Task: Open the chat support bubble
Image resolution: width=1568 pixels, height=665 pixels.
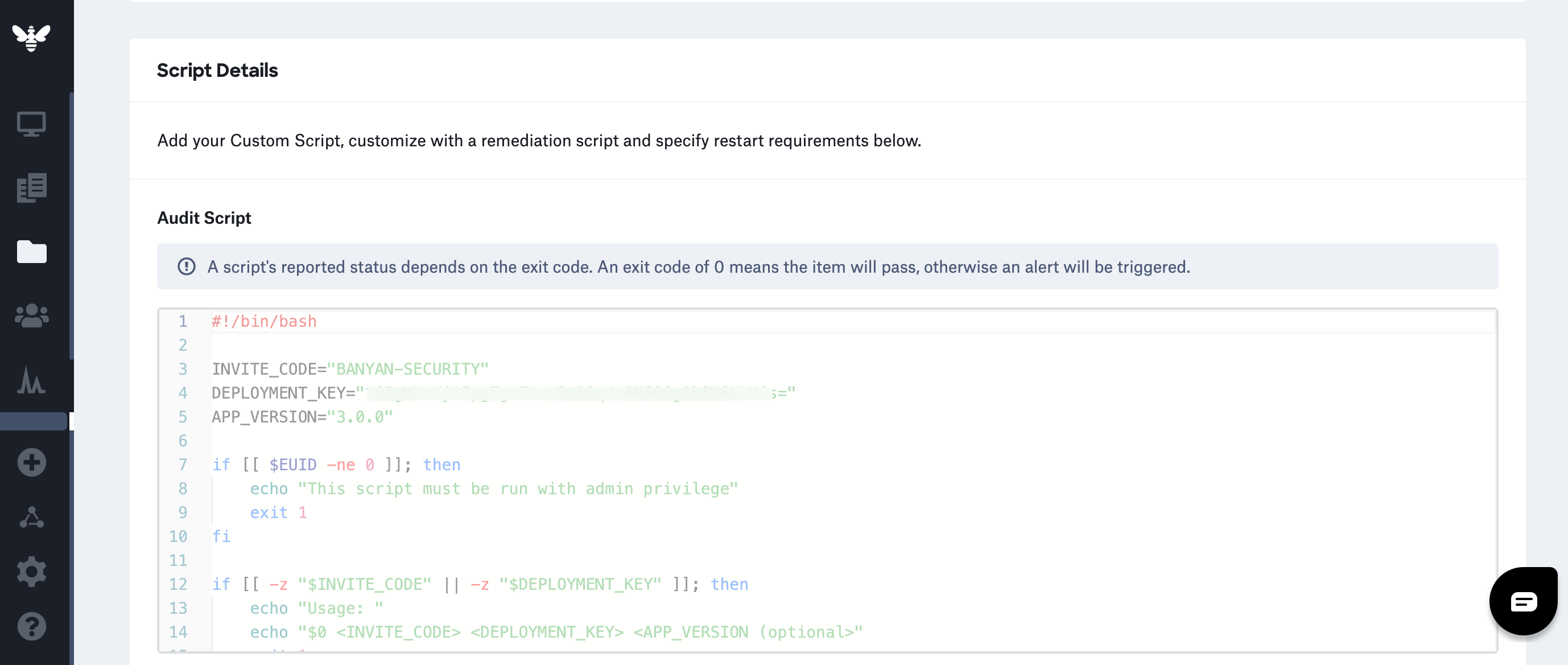Action: tap(1523, 602)
